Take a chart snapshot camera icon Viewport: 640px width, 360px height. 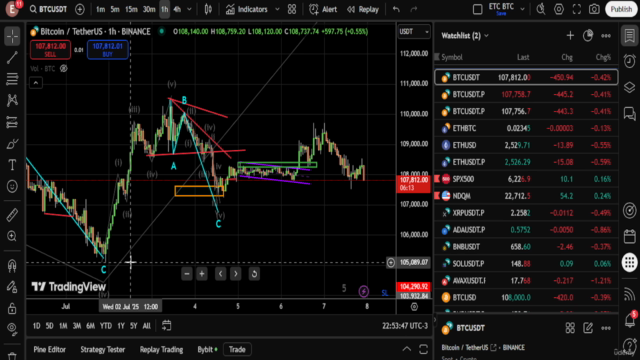(595, 9)
